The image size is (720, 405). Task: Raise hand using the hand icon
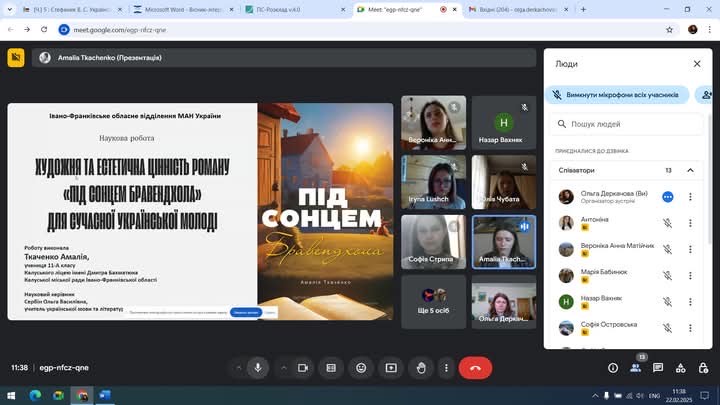point(421,367)
